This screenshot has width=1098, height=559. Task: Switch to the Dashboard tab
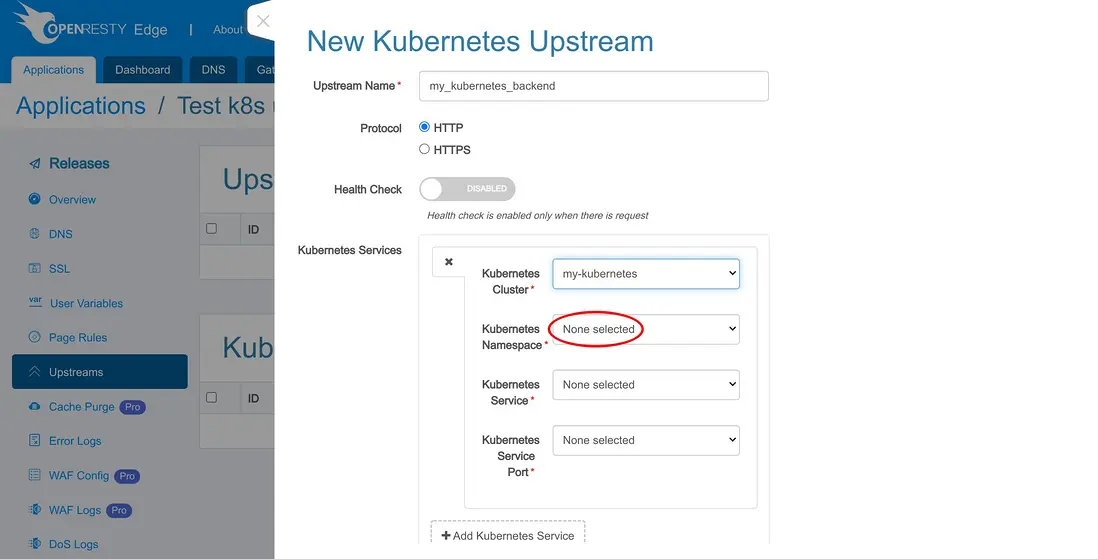click(x=142, y=70)
